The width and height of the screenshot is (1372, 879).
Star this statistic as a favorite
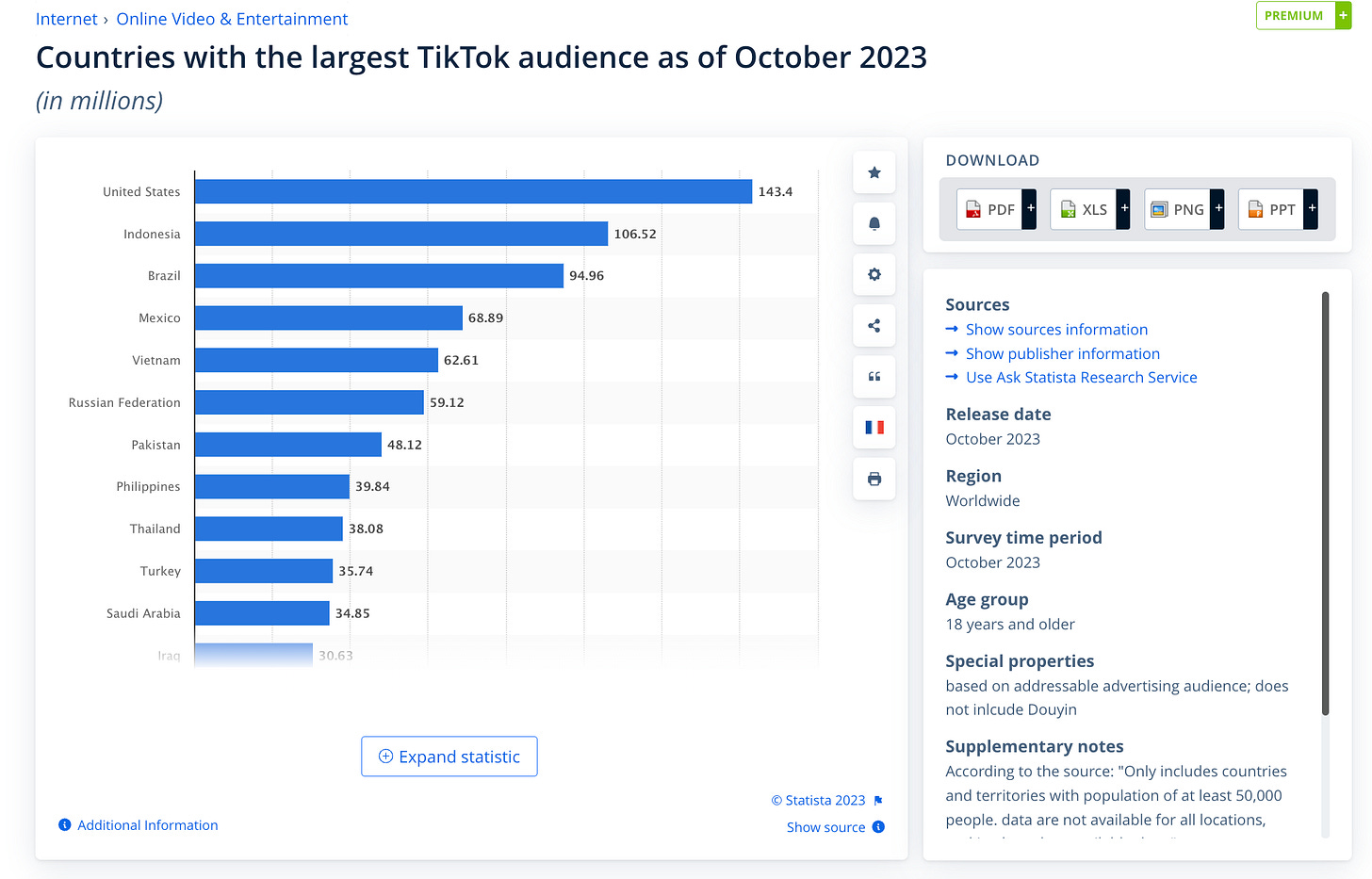pos(874,172)
